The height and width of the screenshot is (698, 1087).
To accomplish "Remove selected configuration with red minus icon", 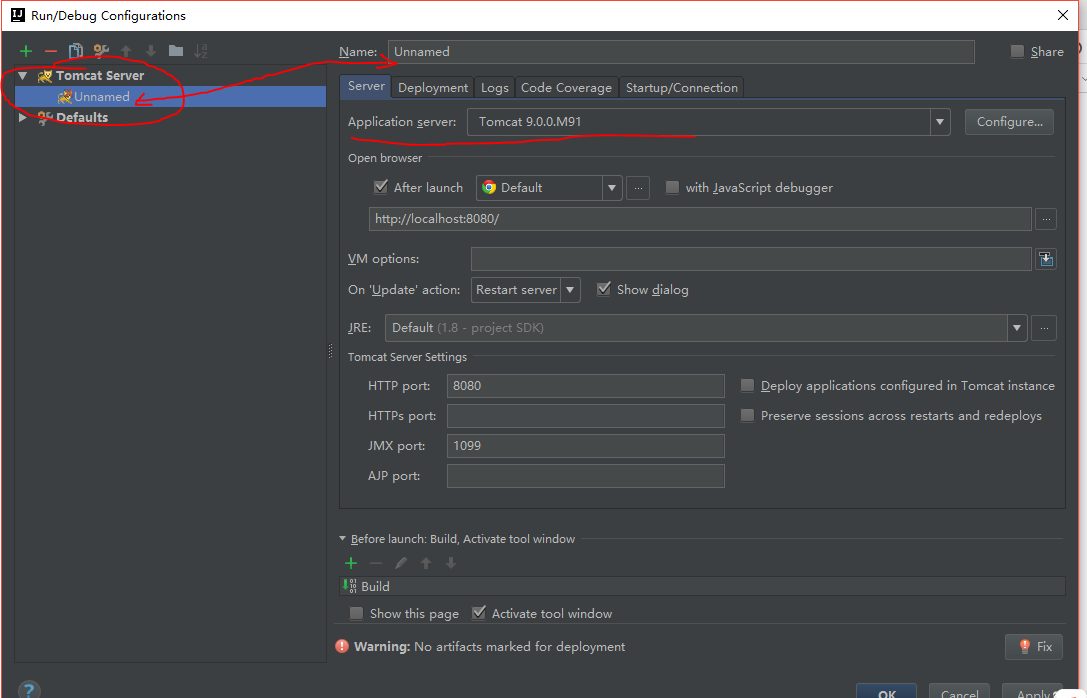I will [x=51, y=51].
